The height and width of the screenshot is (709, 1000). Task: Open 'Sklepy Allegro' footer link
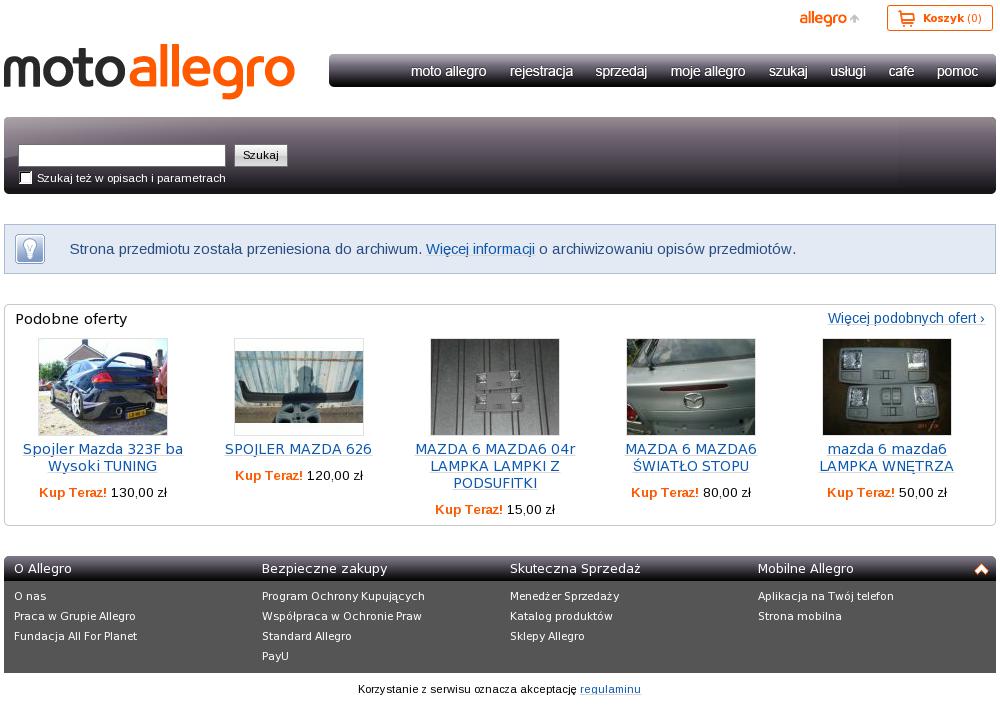[x=547, y=636]
